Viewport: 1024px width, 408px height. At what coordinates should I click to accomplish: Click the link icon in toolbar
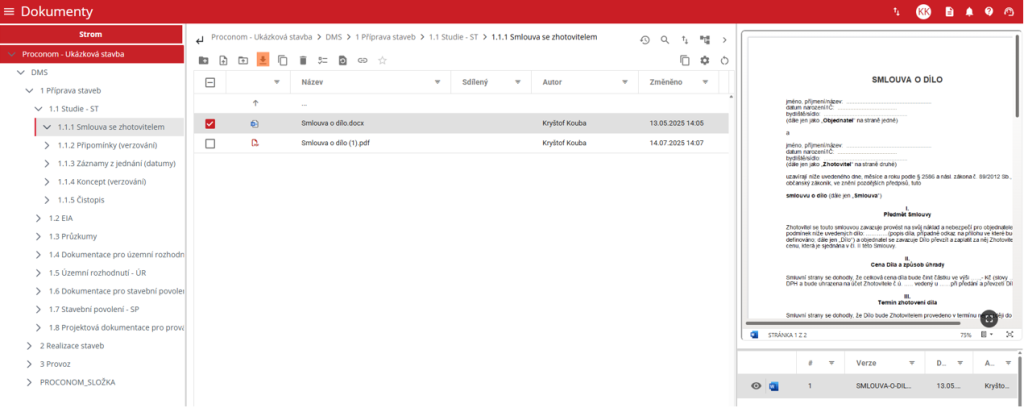362,60
